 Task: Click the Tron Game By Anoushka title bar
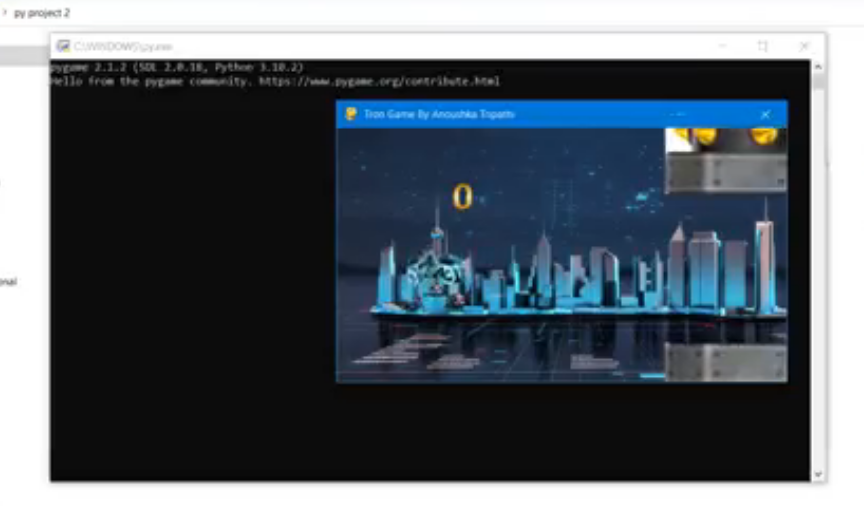coord(500,115)
